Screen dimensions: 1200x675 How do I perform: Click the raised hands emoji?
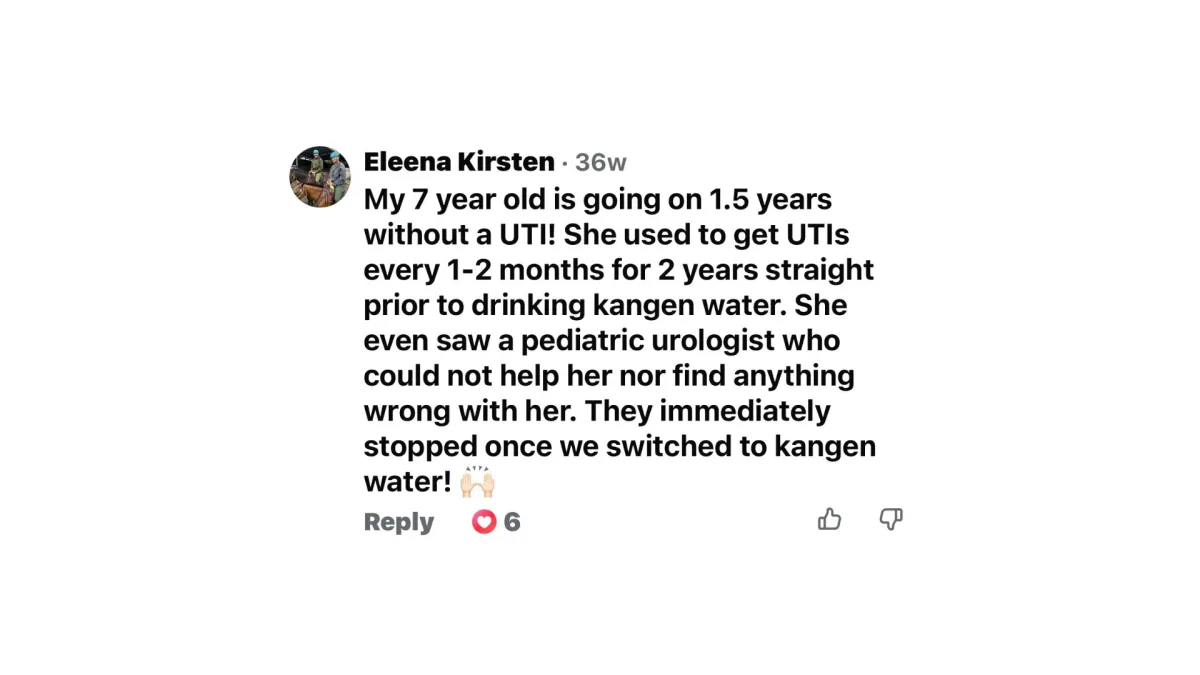click(x=477, y=482)
